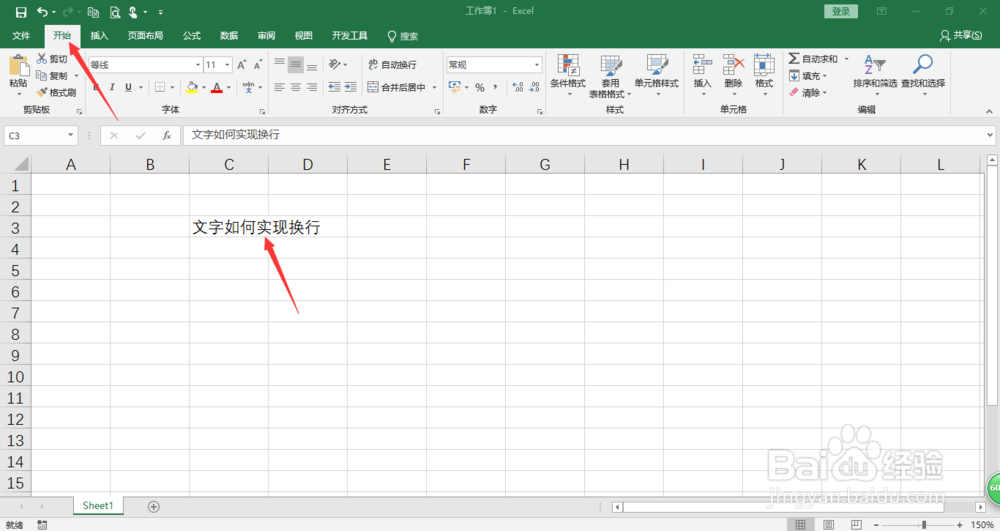Toggle align text right
The image size is (1000, 531).
click(x=312, y=87)
